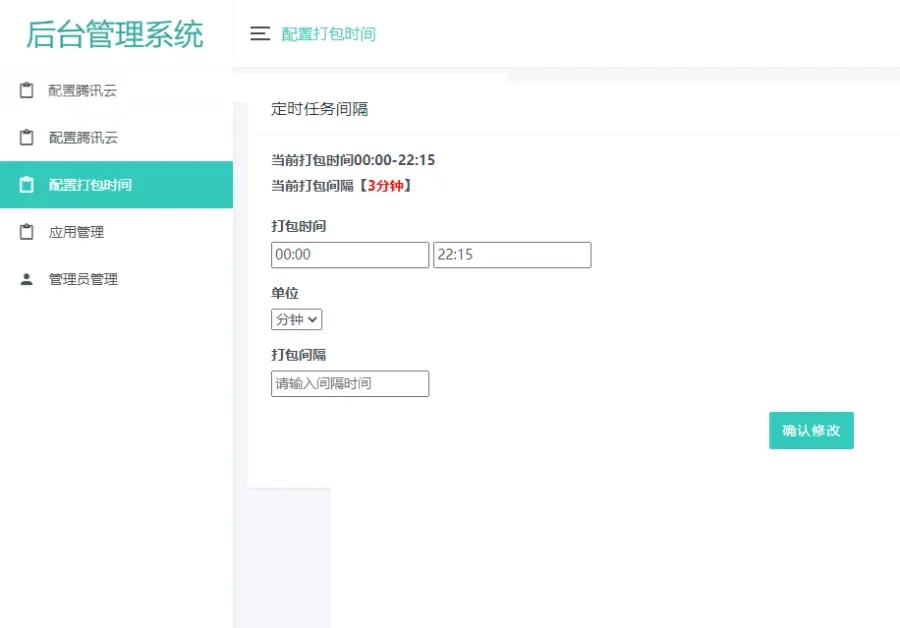Click the red 3分钟 interval text

tap(386, 186)
